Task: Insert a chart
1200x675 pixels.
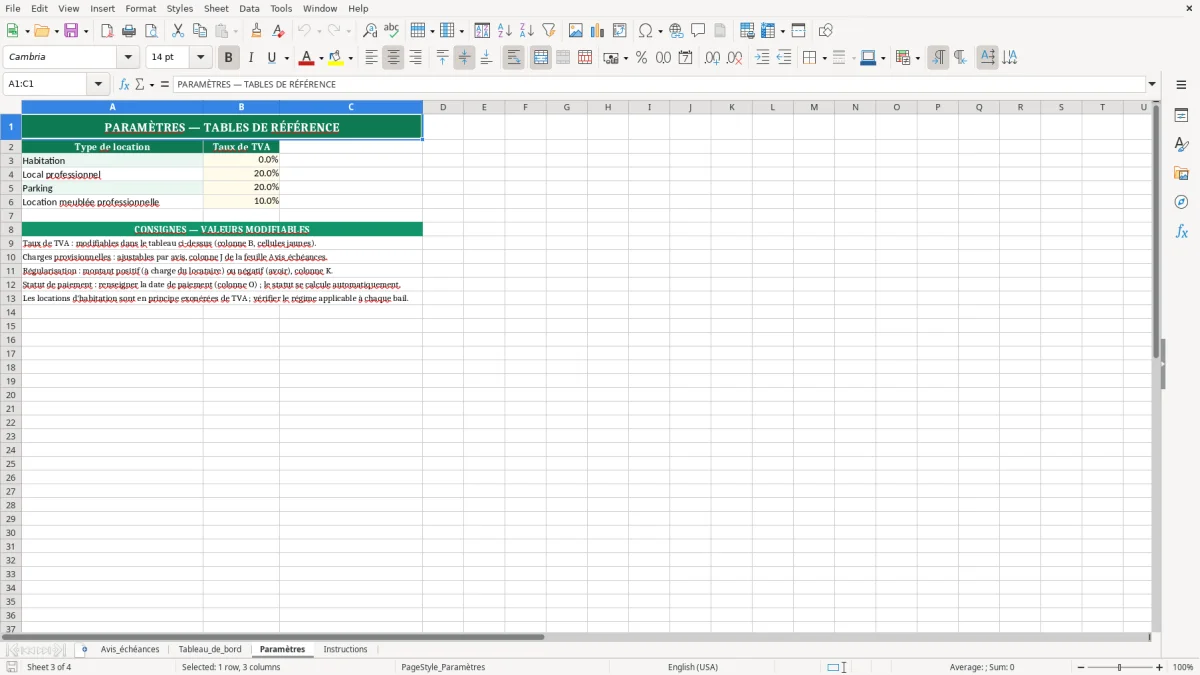Action: (597, 31)
